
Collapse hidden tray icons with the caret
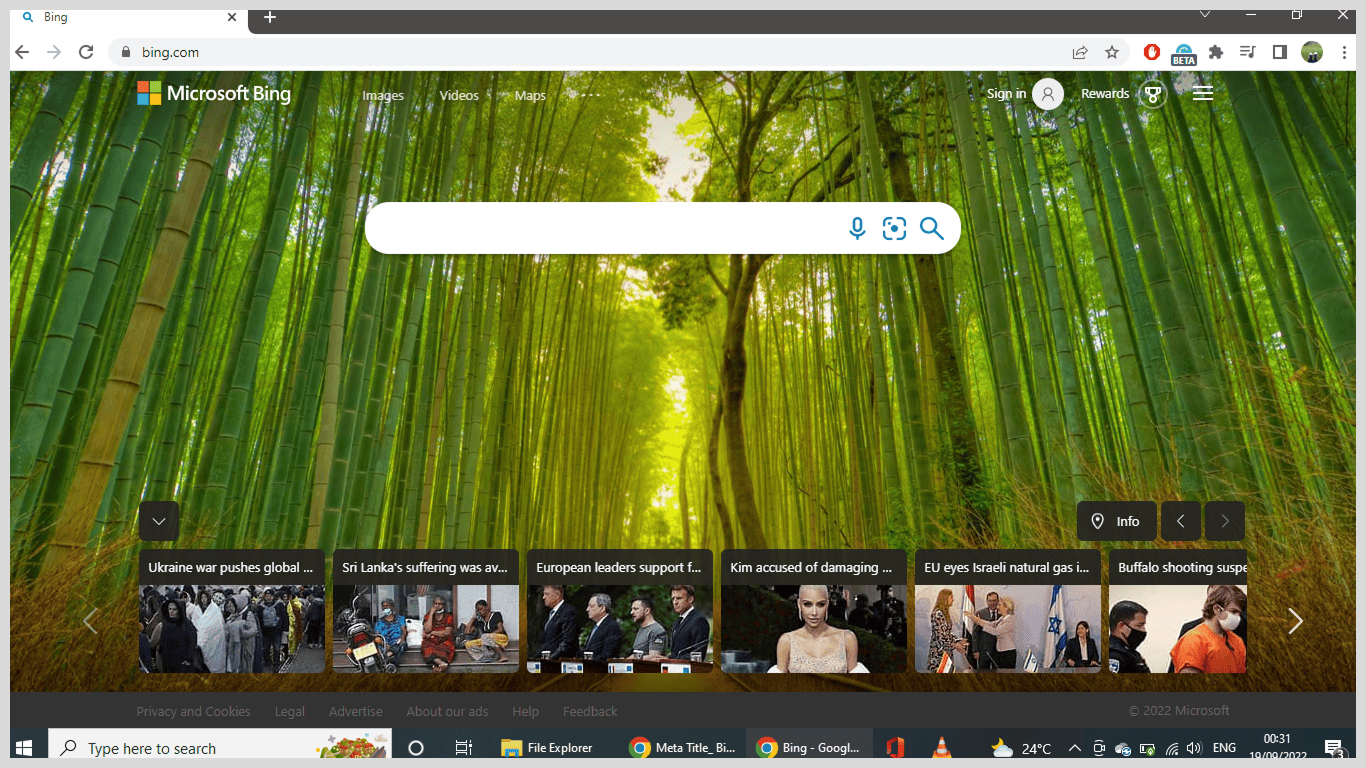1073,747
